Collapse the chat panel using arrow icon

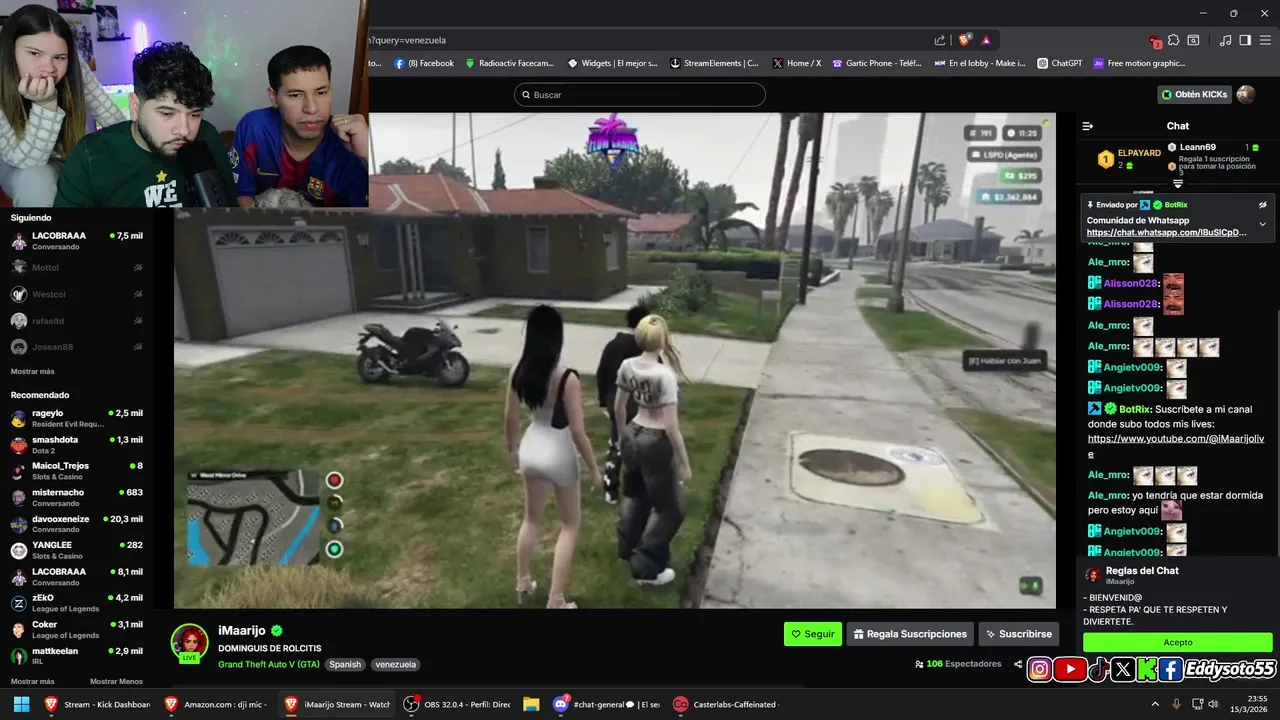coord(1088,126)
